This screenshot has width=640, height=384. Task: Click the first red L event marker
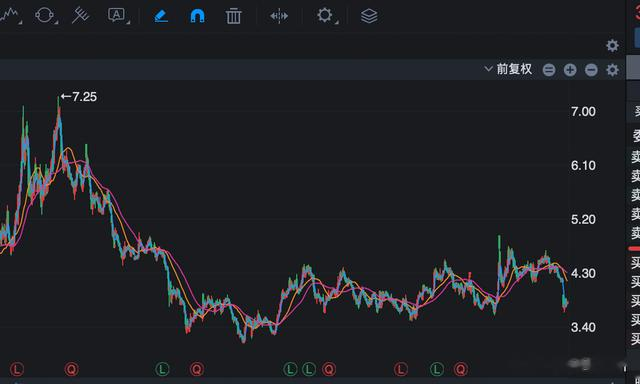pos(17,369)
